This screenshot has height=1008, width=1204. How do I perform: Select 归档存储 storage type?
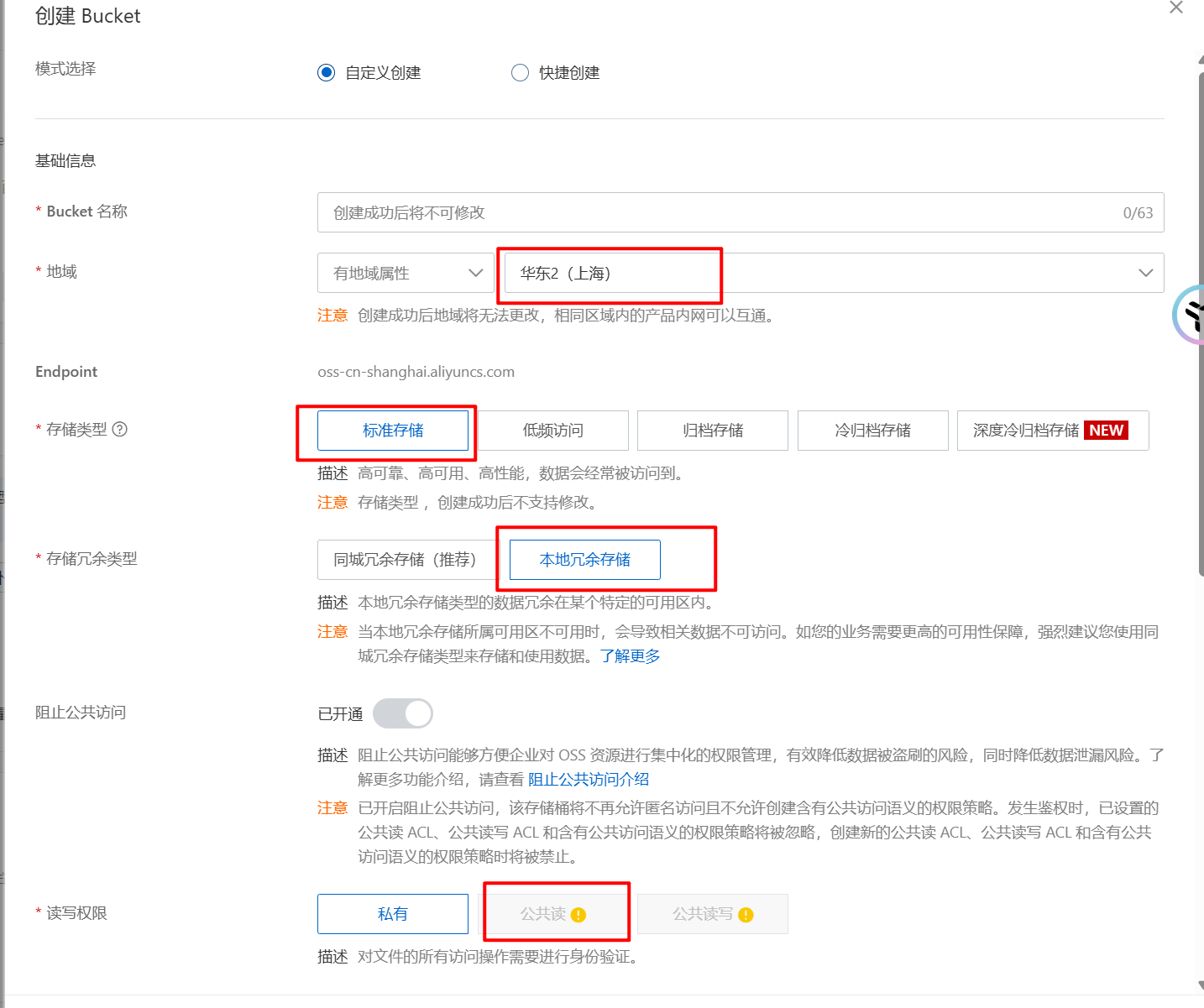[x=713, y=431]
